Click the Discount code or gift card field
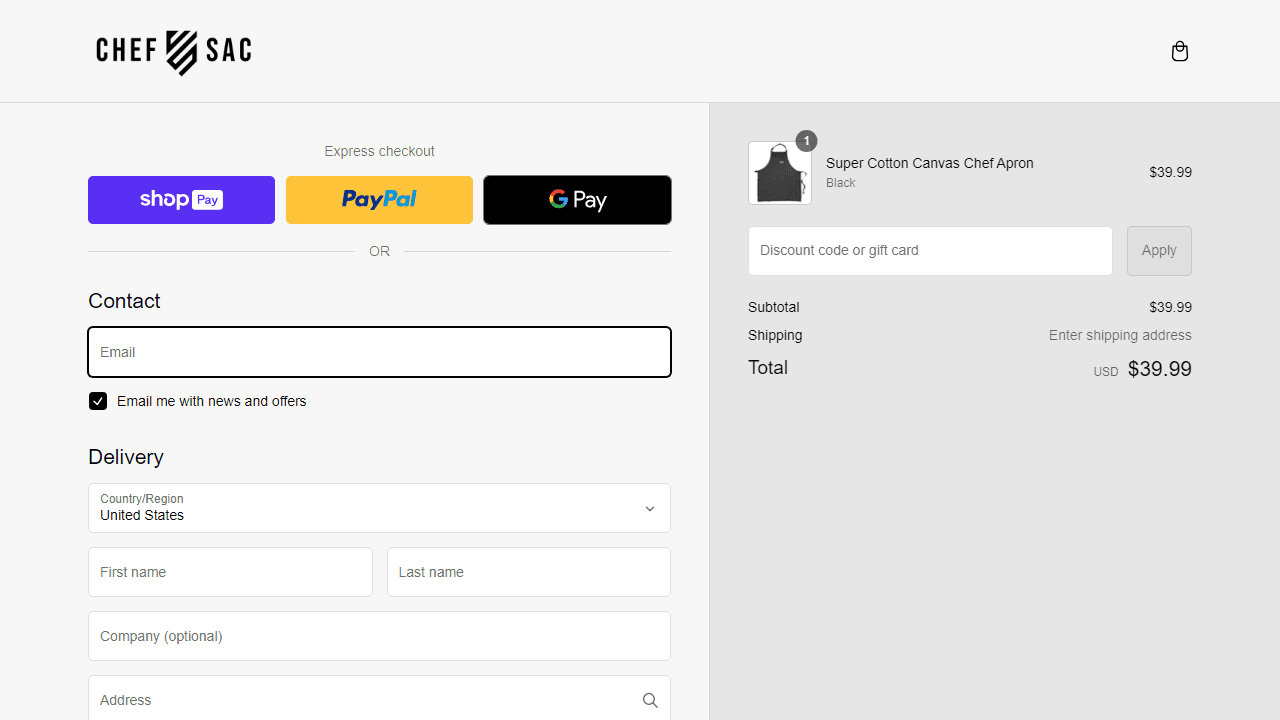This screenshot has height=720, width=1280. click(x=930, y=251)
